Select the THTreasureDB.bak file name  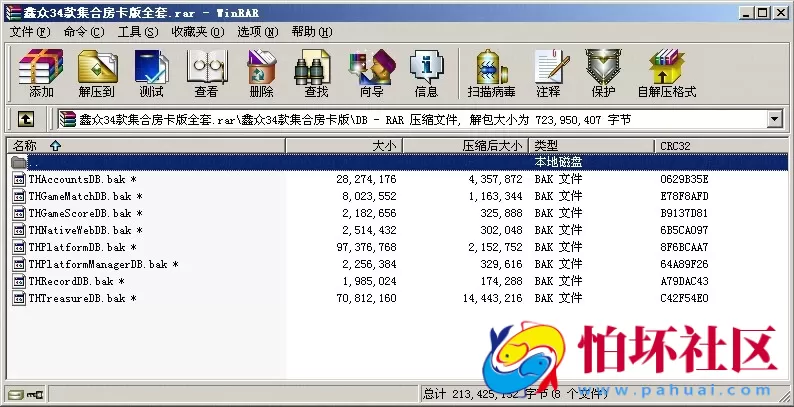[x=83, y=298]
